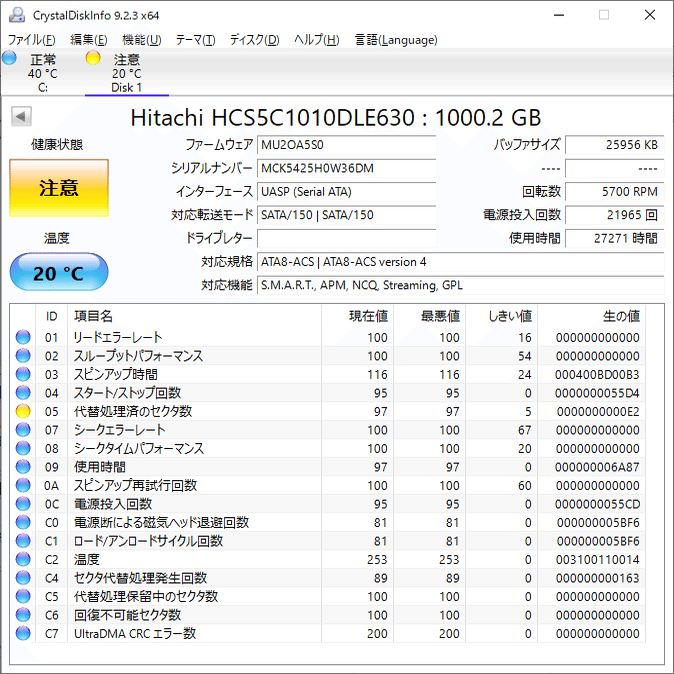Select the スループットパフォーマンス attribute row
This screenshot has height=674, width=674.
point(328,356)
